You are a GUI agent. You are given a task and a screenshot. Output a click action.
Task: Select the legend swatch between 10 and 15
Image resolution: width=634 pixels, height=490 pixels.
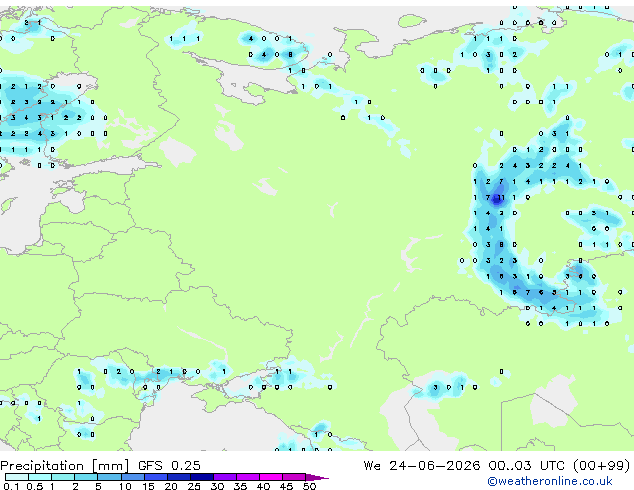tap(132, 477)
